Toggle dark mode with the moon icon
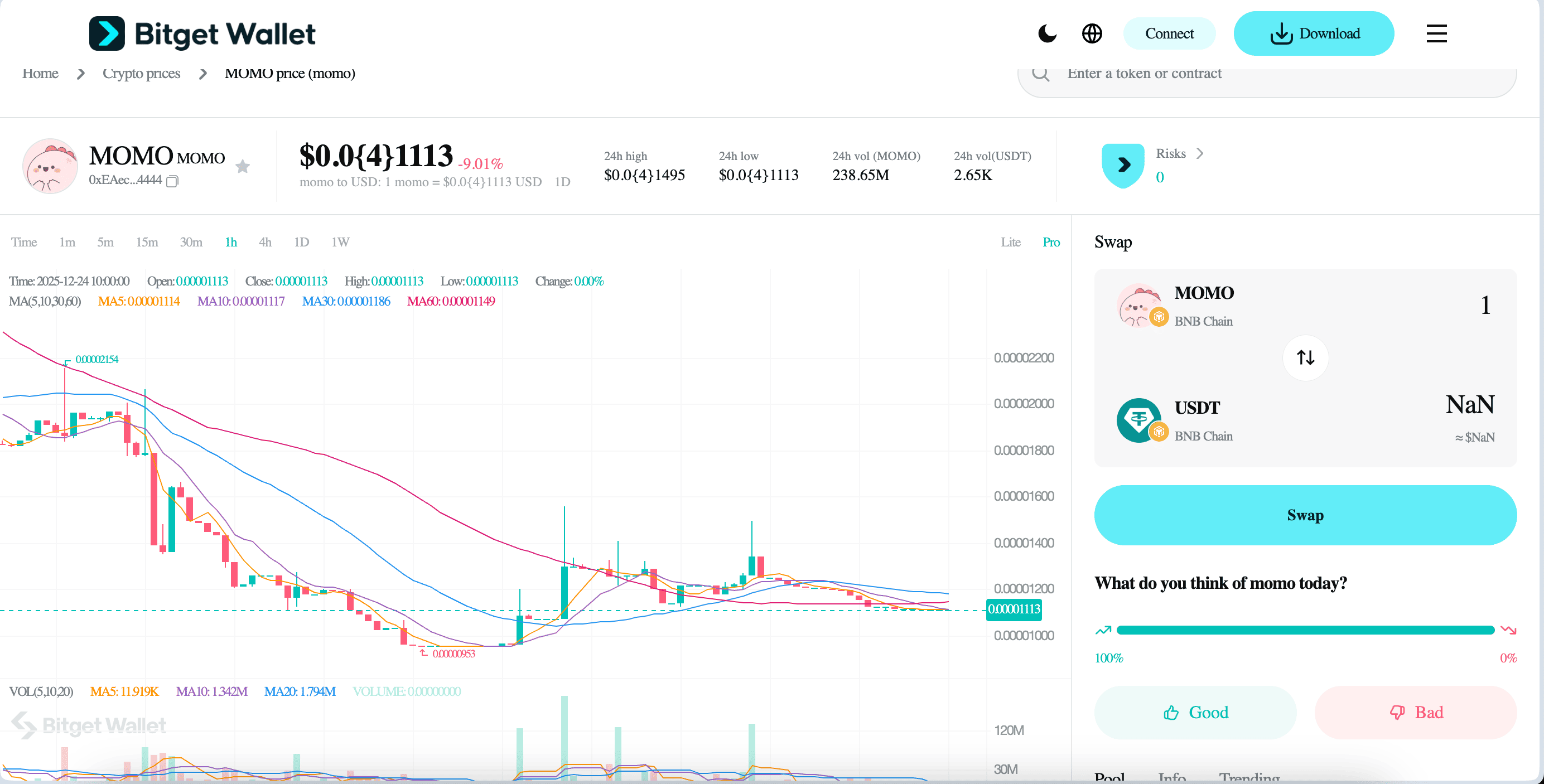 1048,33
